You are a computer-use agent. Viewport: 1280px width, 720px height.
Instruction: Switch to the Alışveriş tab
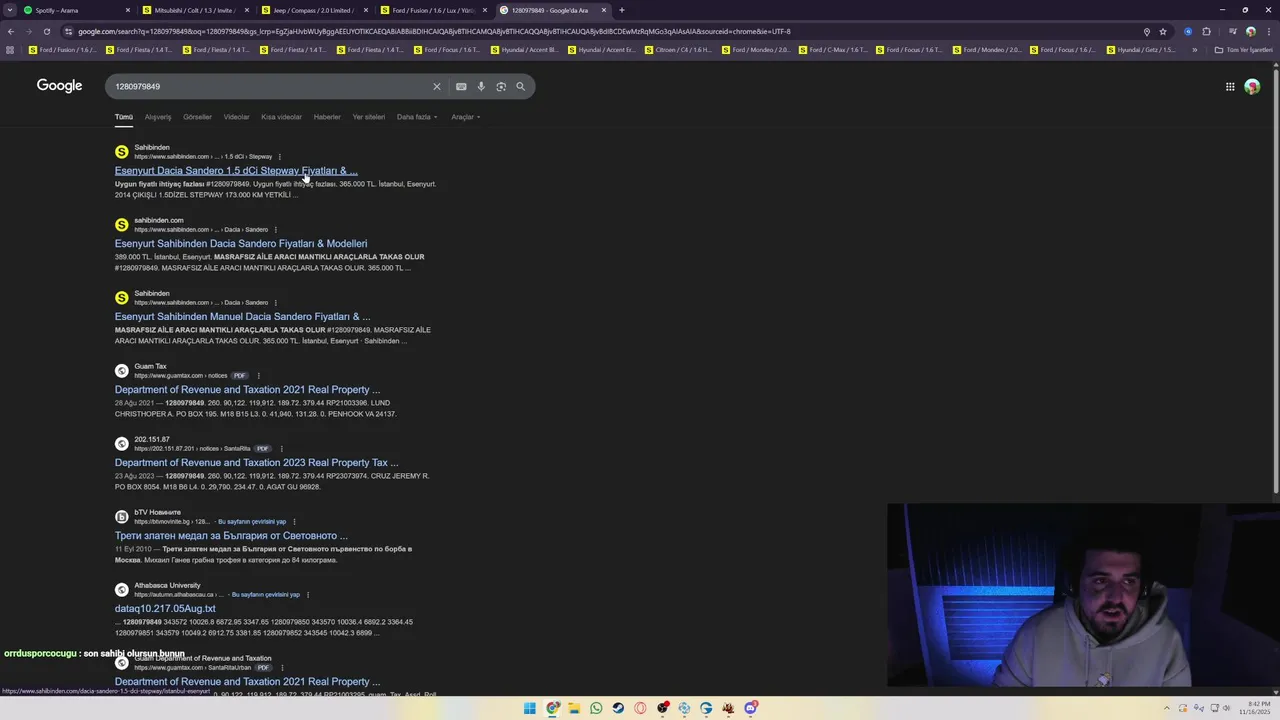tap(158, 117)
